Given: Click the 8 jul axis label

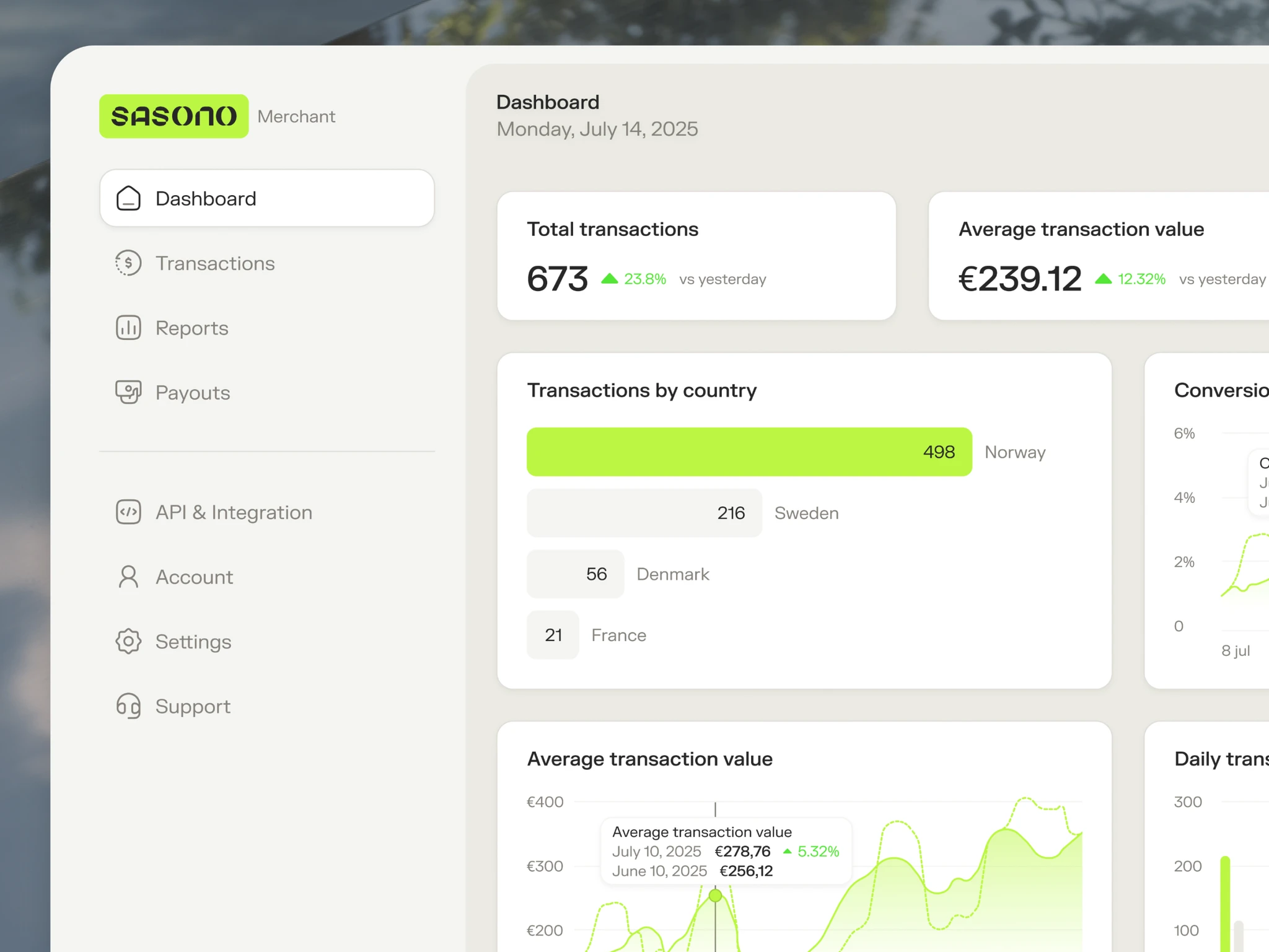Looking at the screenshot, I should pyautogui.click(x=1236, y=650).
